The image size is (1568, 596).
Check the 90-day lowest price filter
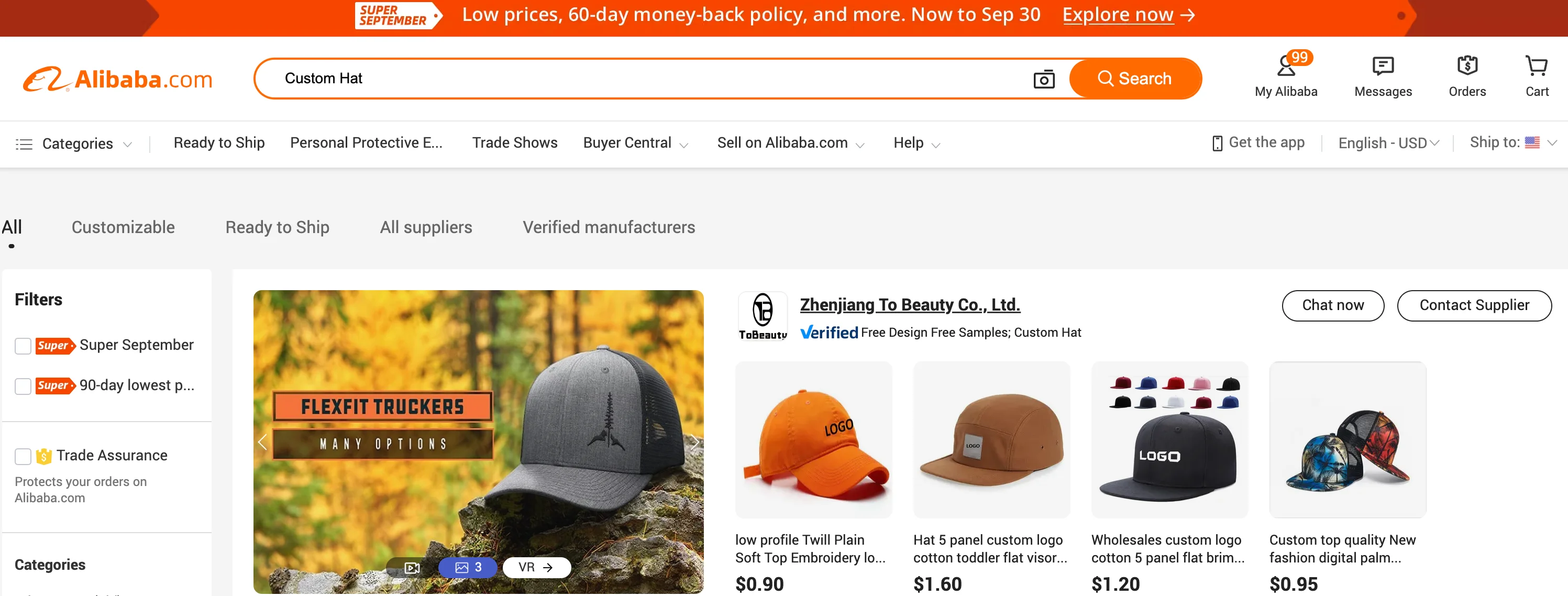tap(23, 386)
